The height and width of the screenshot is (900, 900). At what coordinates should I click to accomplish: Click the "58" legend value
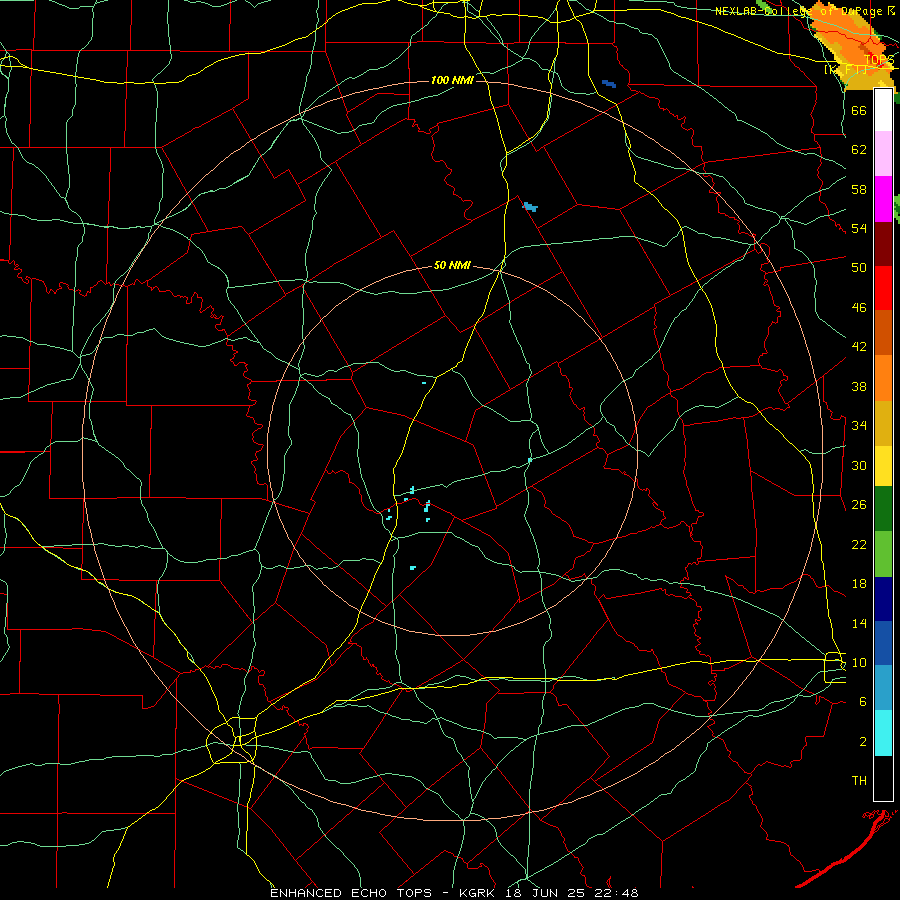pos(859,189)
